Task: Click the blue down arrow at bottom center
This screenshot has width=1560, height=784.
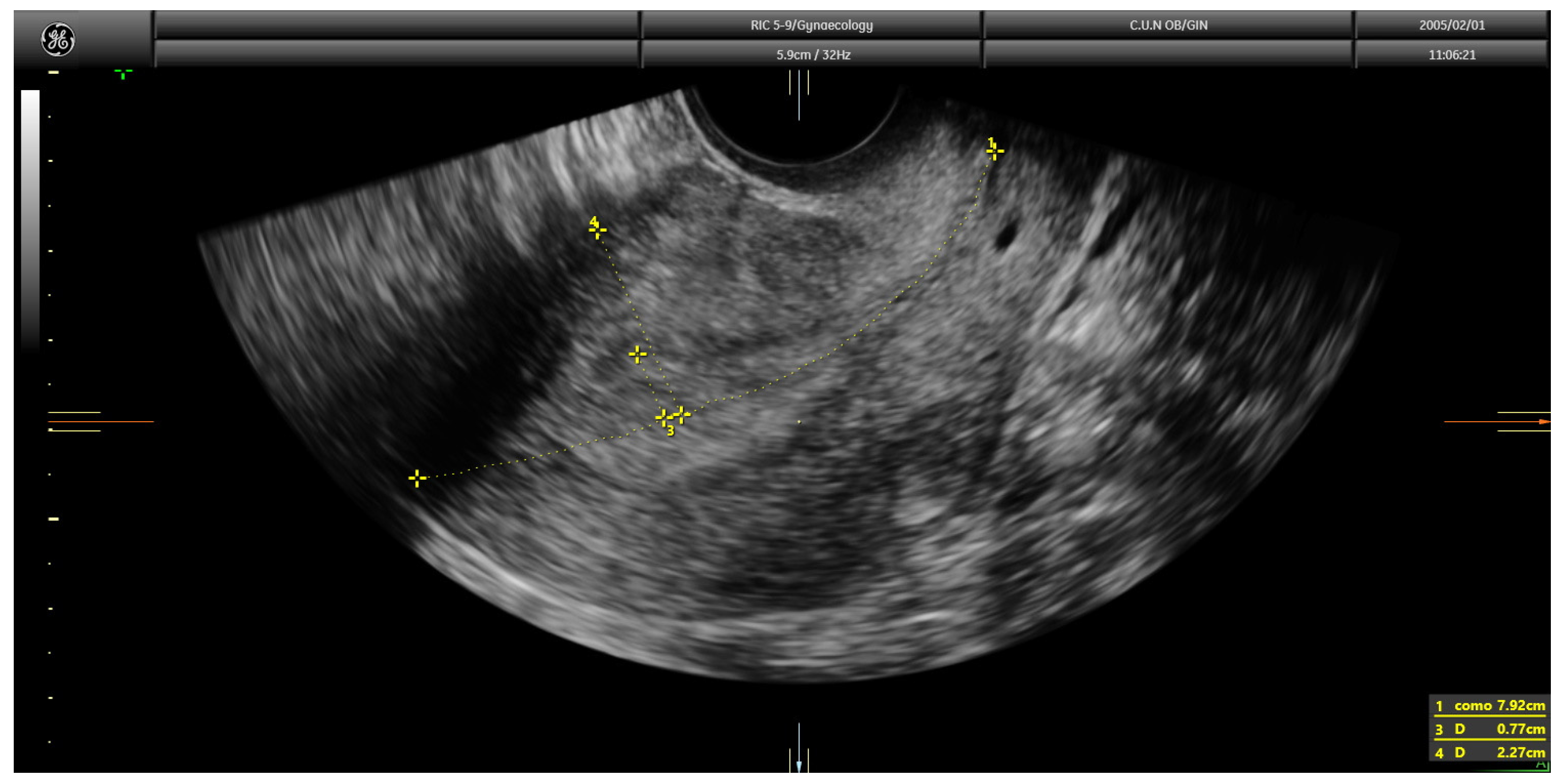Action: pos(799,766)
